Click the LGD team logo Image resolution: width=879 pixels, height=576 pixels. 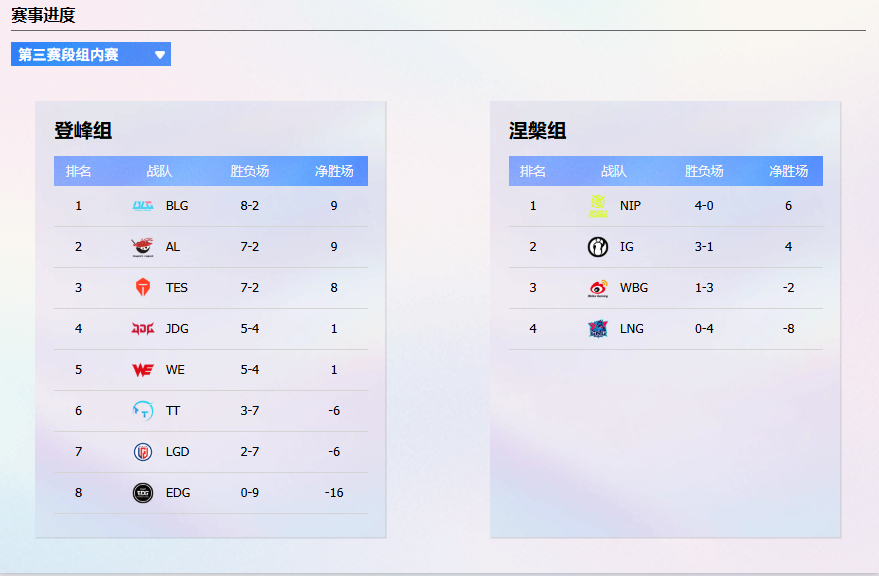143,451
